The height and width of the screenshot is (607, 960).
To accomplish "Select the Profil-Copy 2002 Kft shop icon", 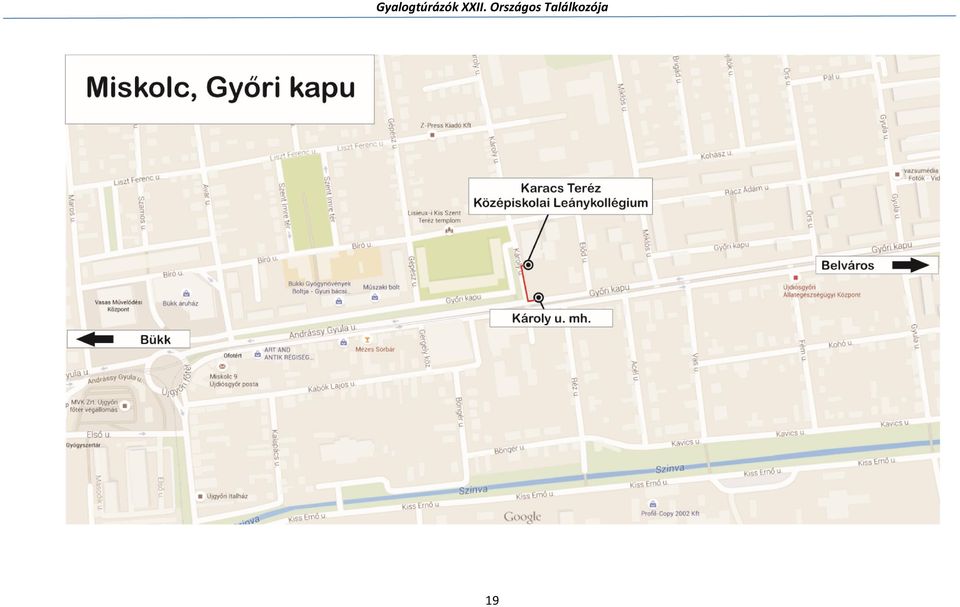I will point(653,505).
